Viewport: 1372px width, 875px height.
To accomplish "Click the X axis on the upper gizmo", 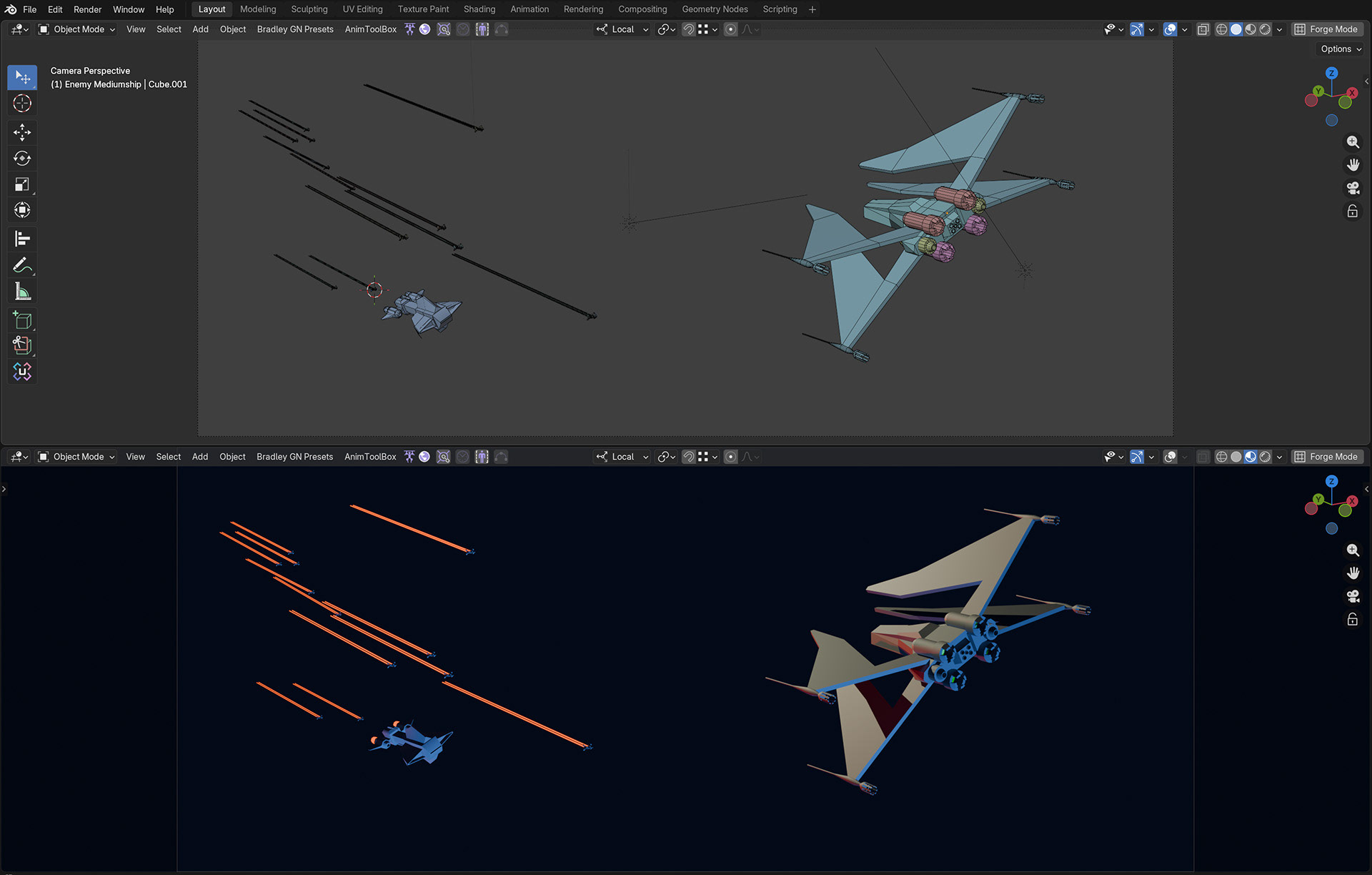I will 1352,93.
